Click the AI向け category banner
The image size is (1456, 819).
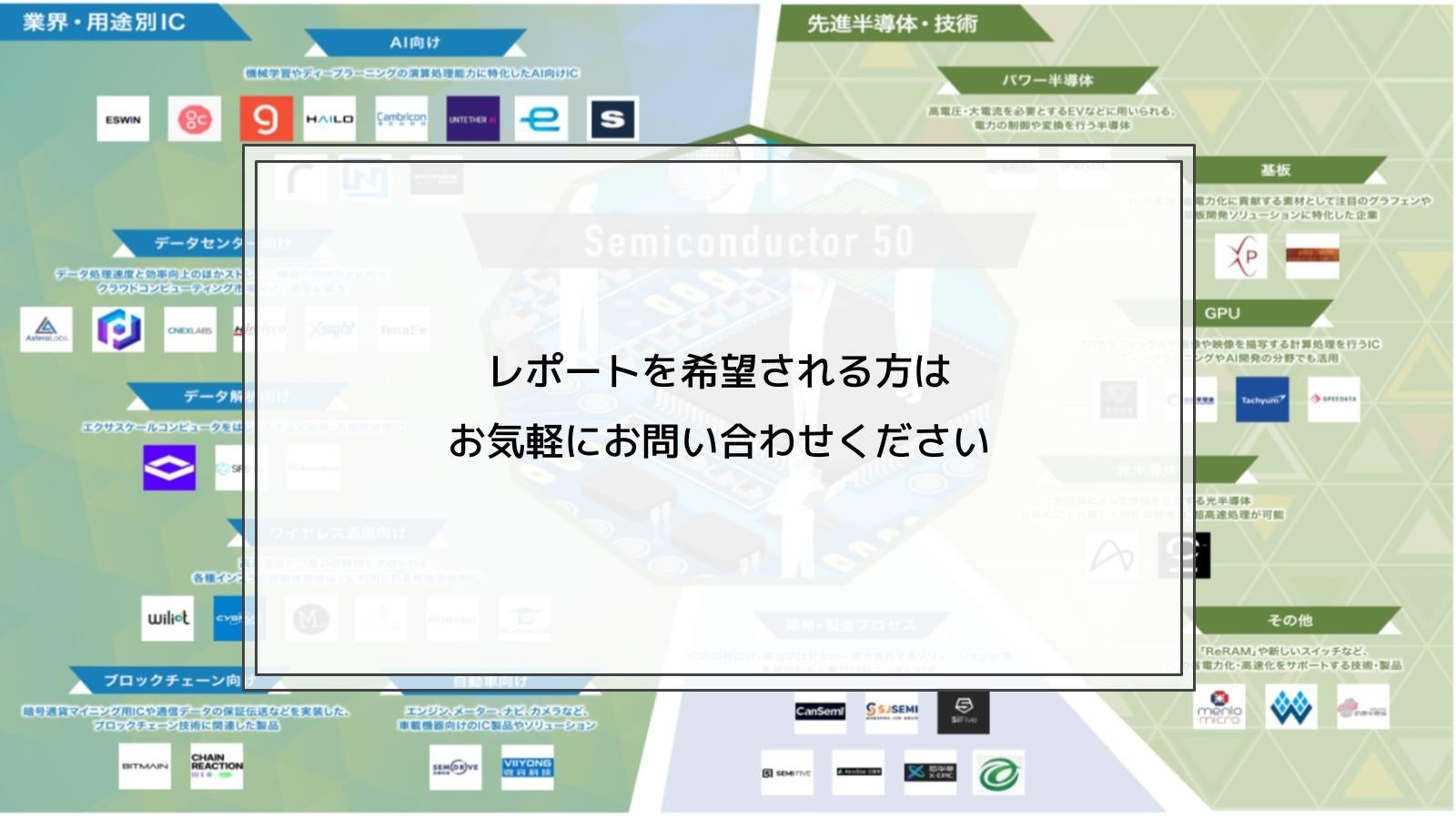pyautogui.click(x=415, y=43)
